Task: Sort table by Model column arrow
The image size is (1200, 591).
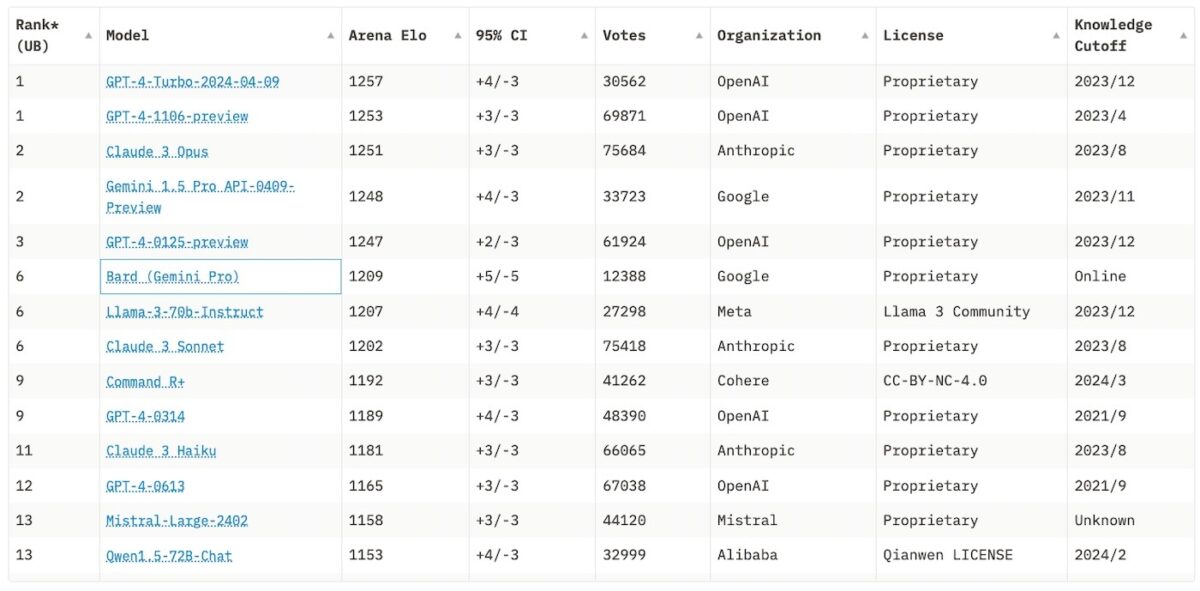Action: click(331, 35)
